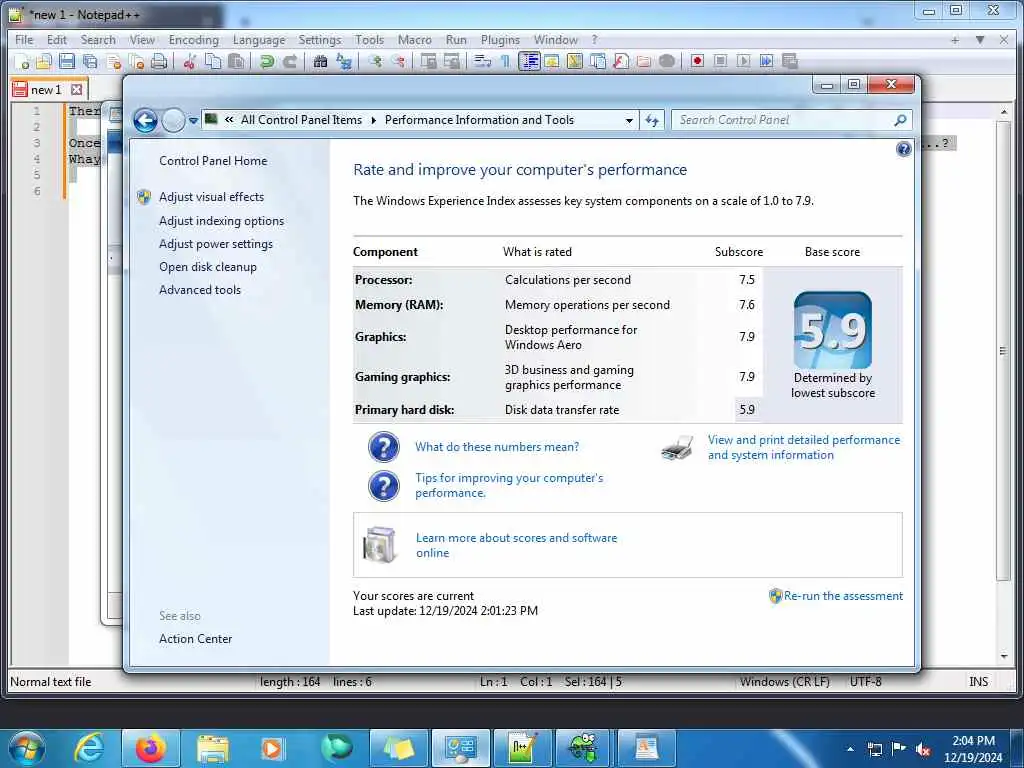Click the Windows Start button
This screenshot has width=1024, height=768.
click(x=27, y=748)
